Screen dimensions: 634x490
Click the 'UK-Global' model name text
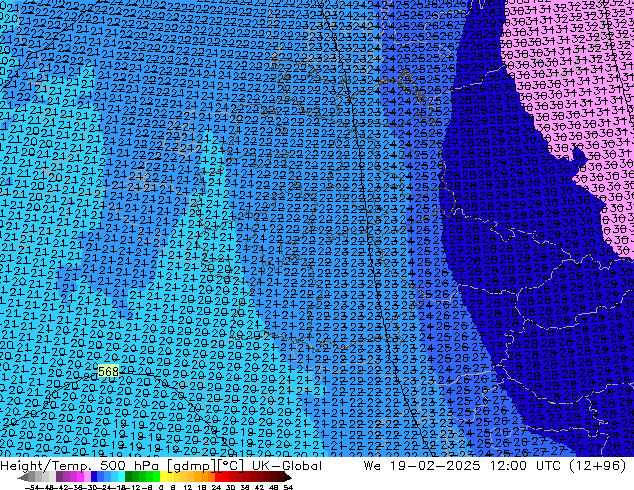(x=287, y=466)
